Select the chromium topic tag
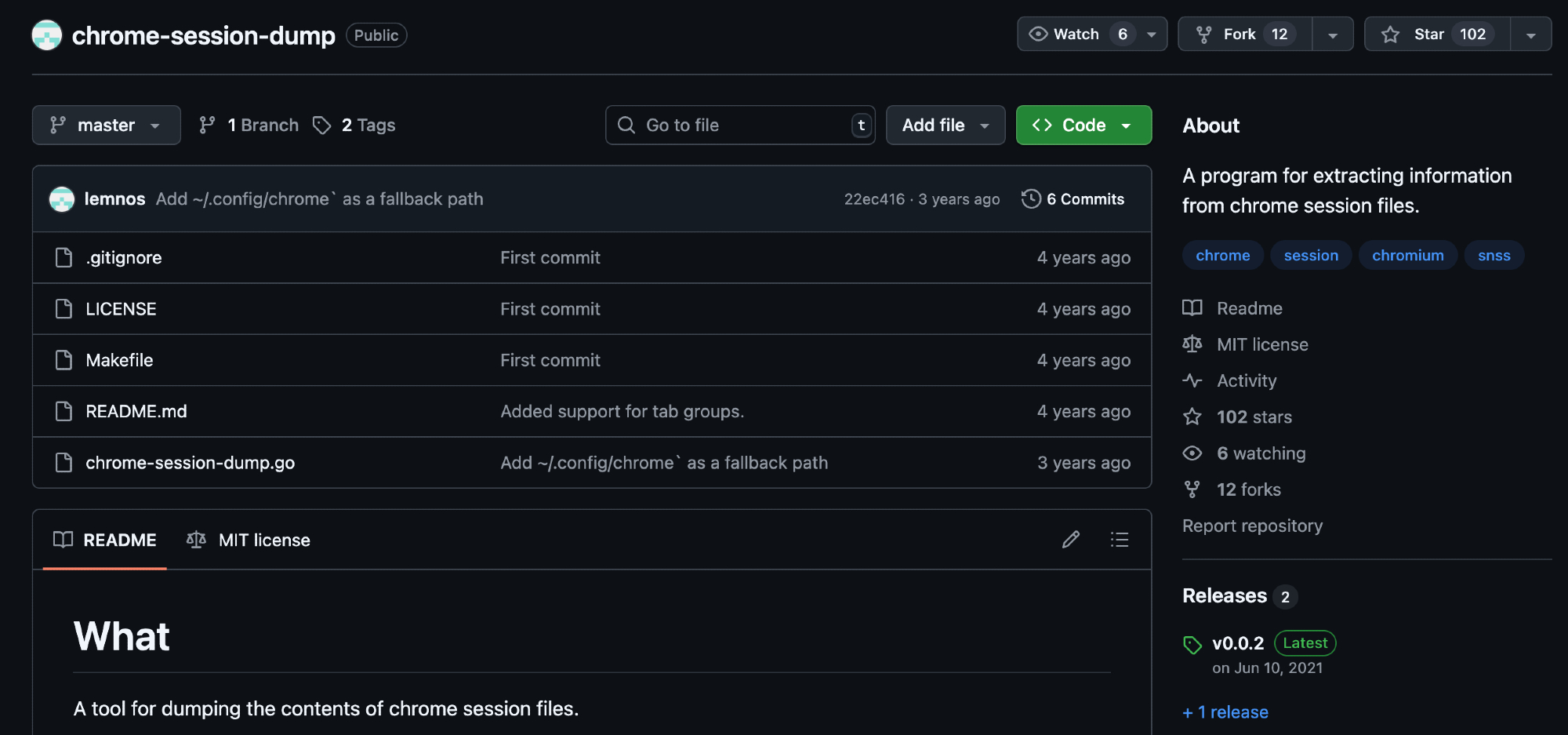Screen dimensions: 1568x735 pos(1407,256)
